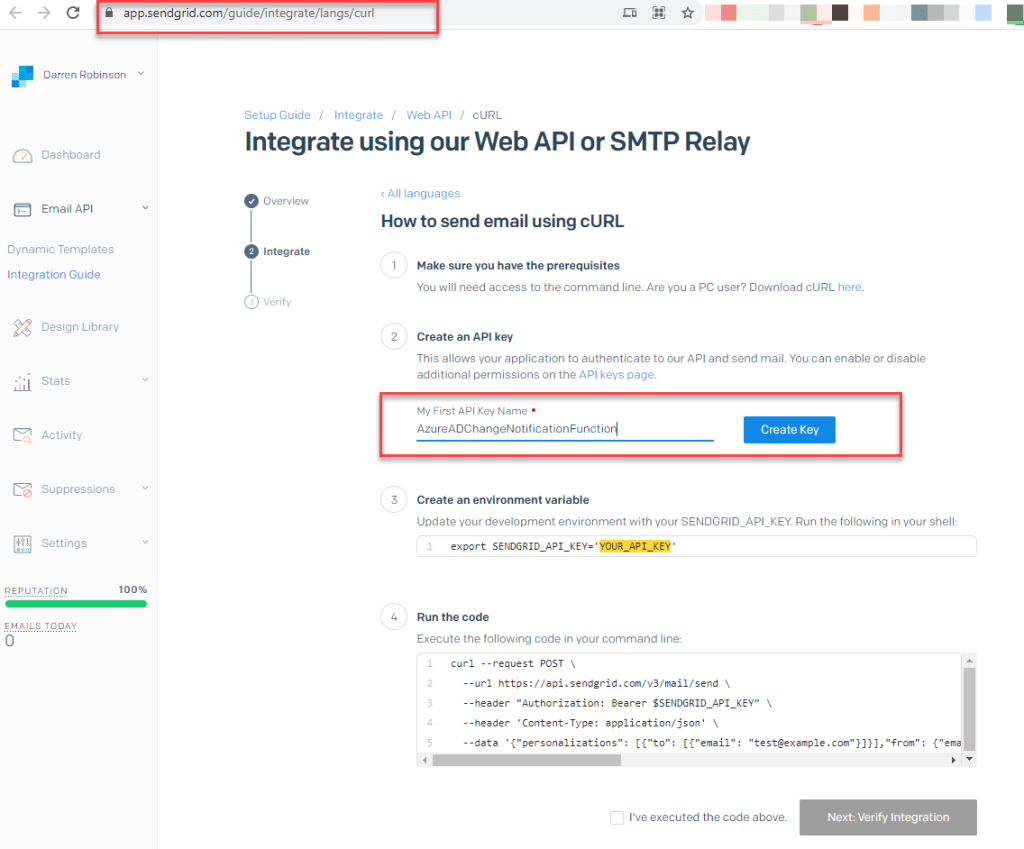This screenshot has height=849, width=1024.
Task: Go to Setup Guide breadcrumb
Action: [x=277, y=115]
